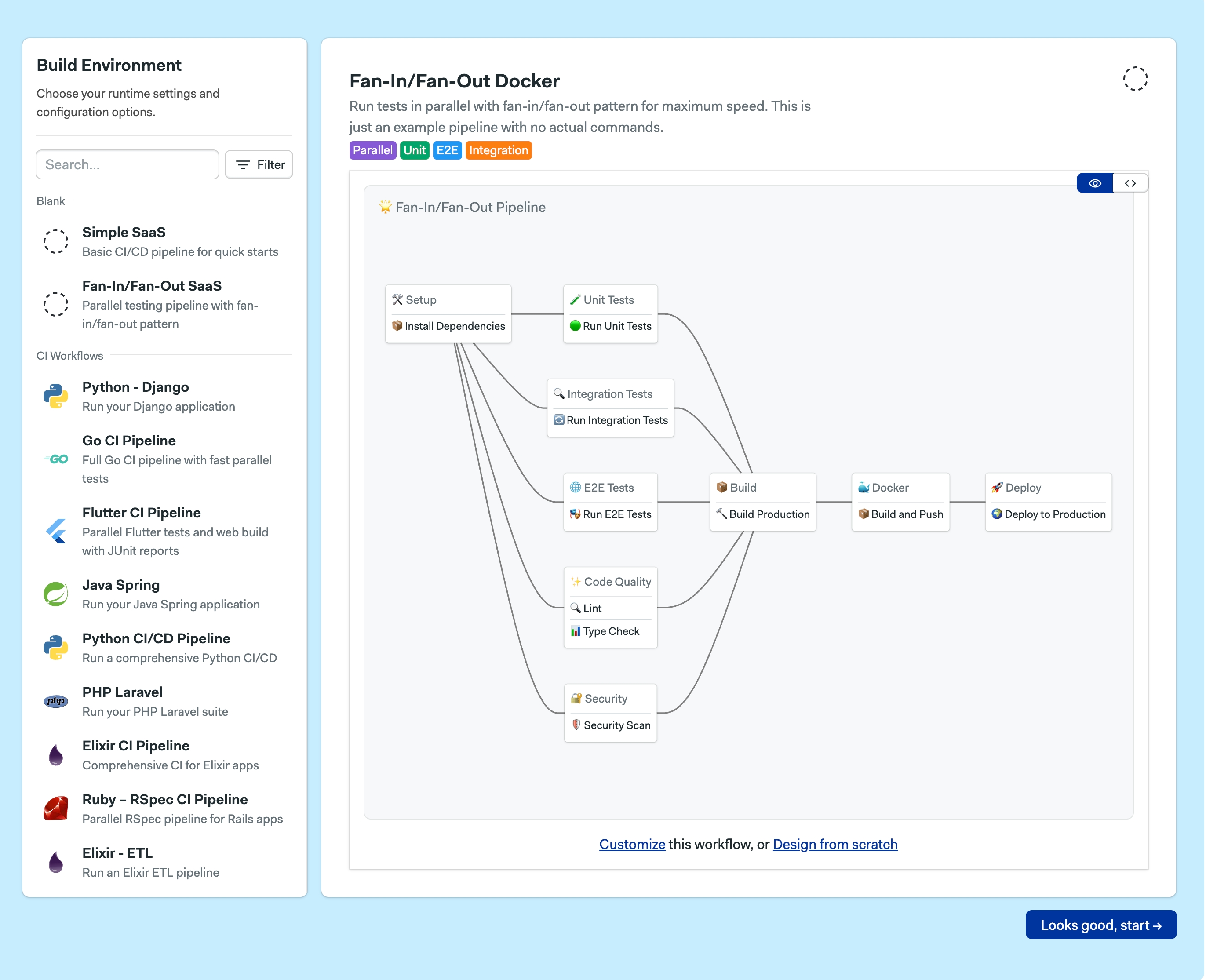The width and height of the screenshot is (1206, 980).
Task: Select the Flutter CI Pipeline icon
Action: click(x=55, y=531)
